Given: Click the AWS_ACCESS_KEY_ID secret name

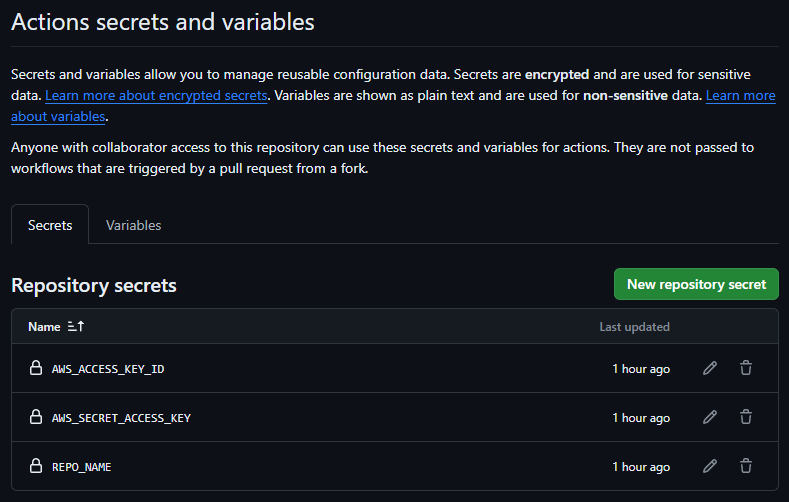Looking at the screenshot, I should (x=108, y=369).
